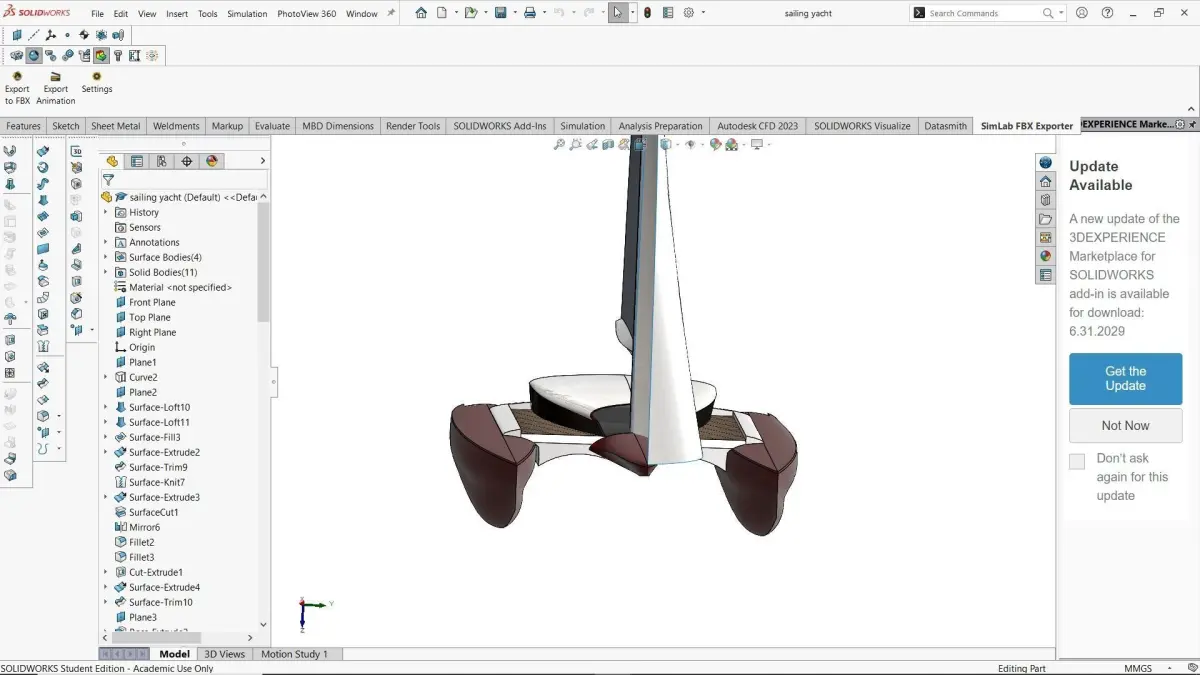Open SOLIDWORKS Resources home icon in task pane
Screen dimensions: 1200x675
[1045, 181]
